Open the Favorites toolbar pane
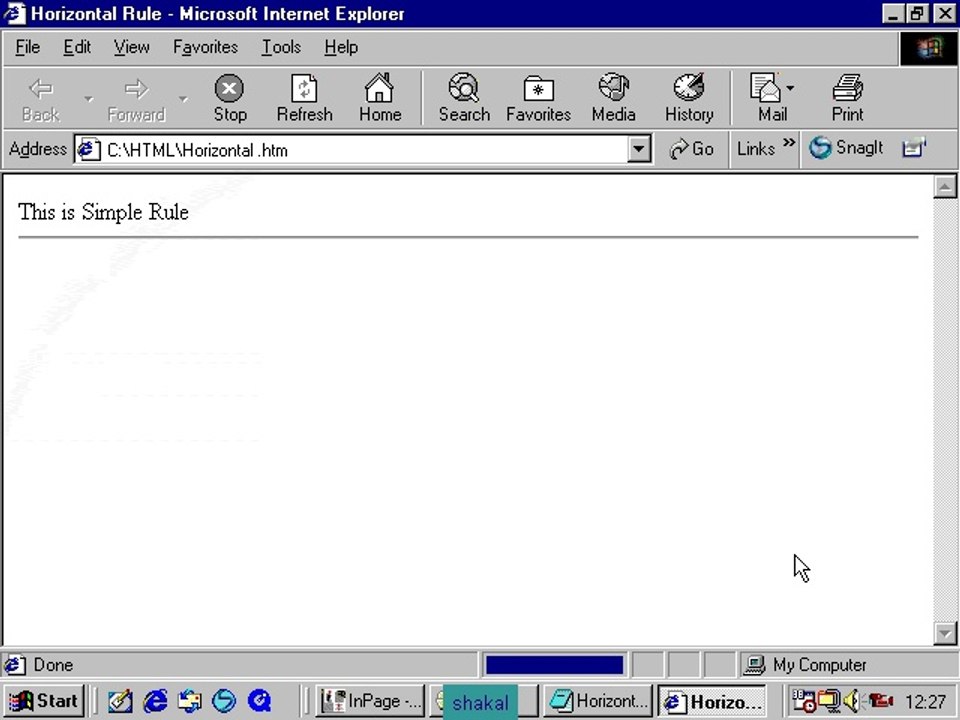Viewport: 960px width, 720px height. pos(538,98)
